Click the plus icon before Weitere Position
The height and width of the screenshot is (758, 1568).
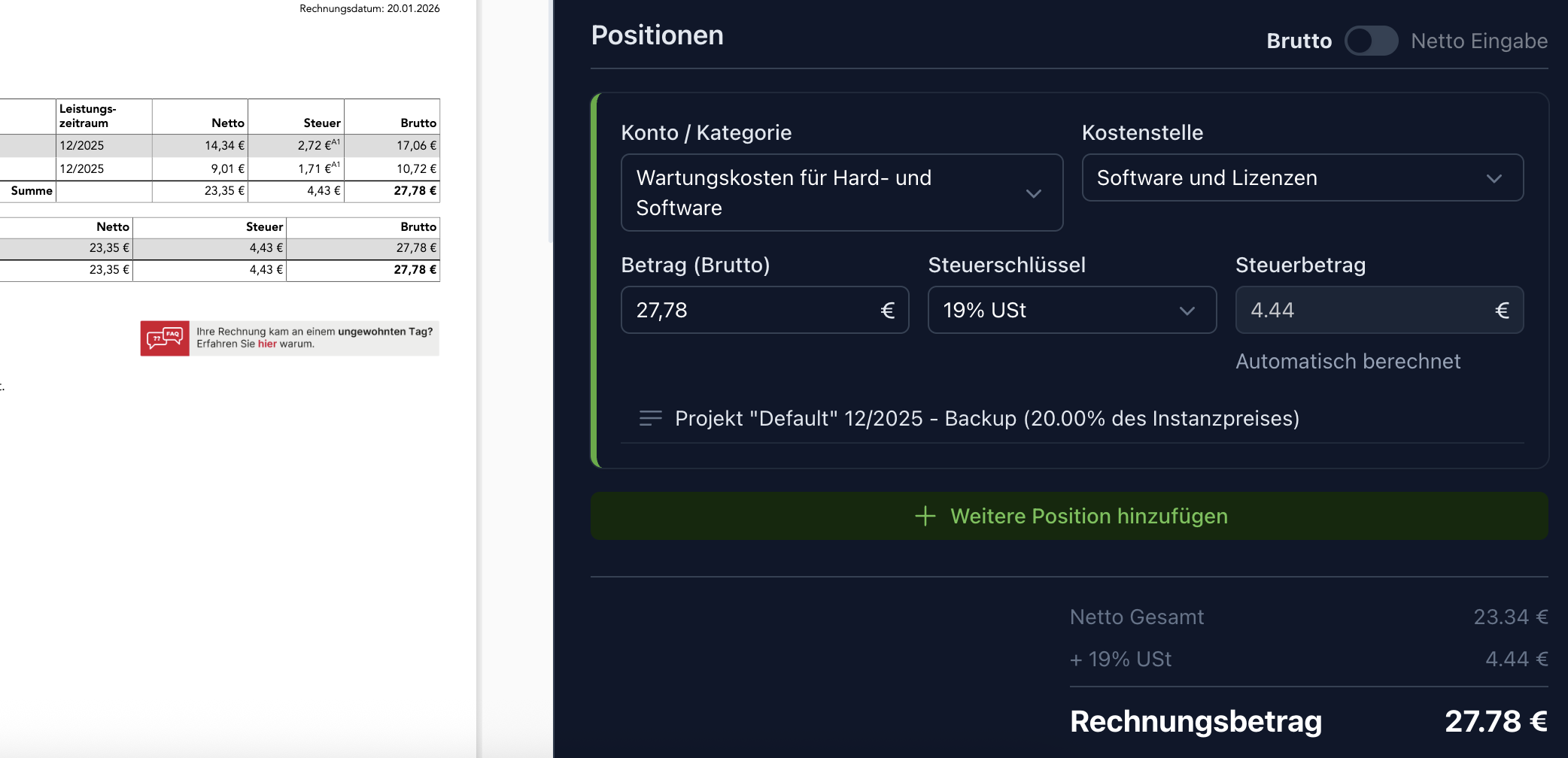click(925, 516)
